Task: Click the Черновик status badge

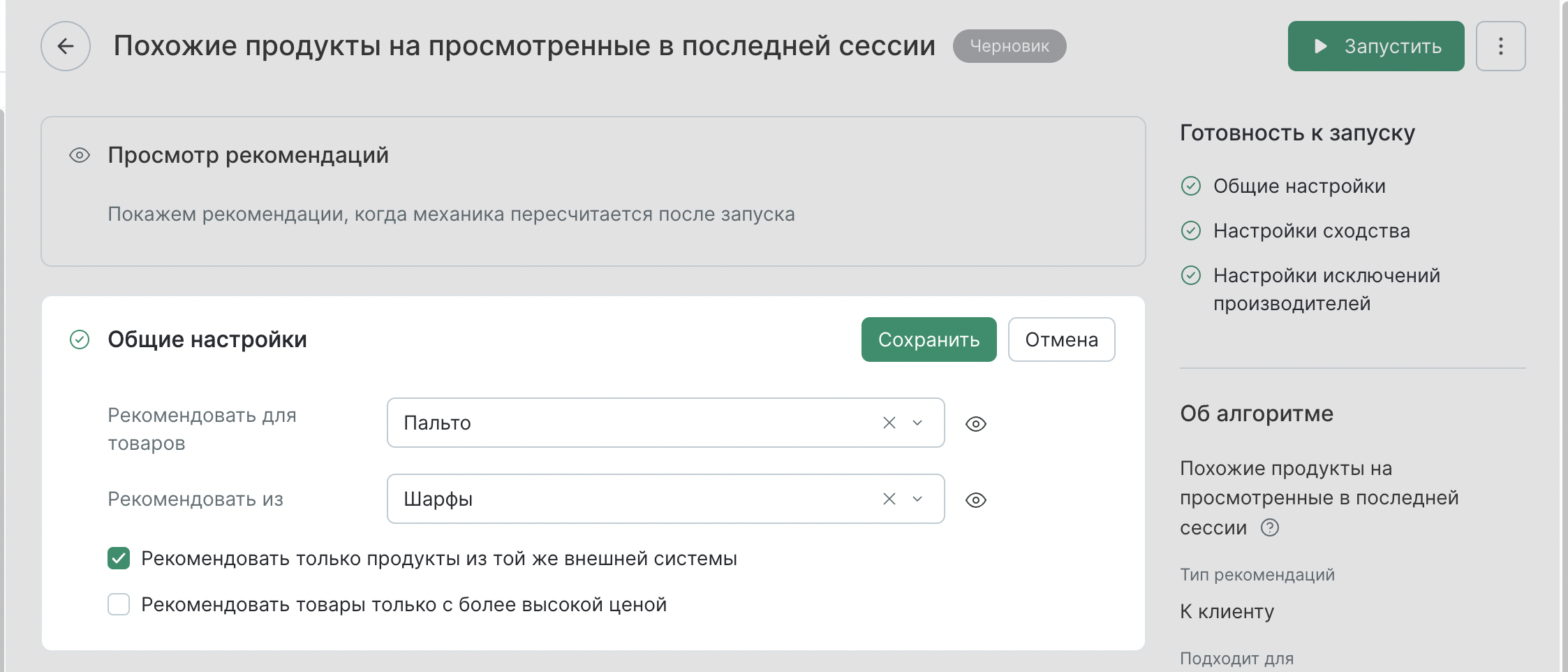Action: tap(1009, 46)
